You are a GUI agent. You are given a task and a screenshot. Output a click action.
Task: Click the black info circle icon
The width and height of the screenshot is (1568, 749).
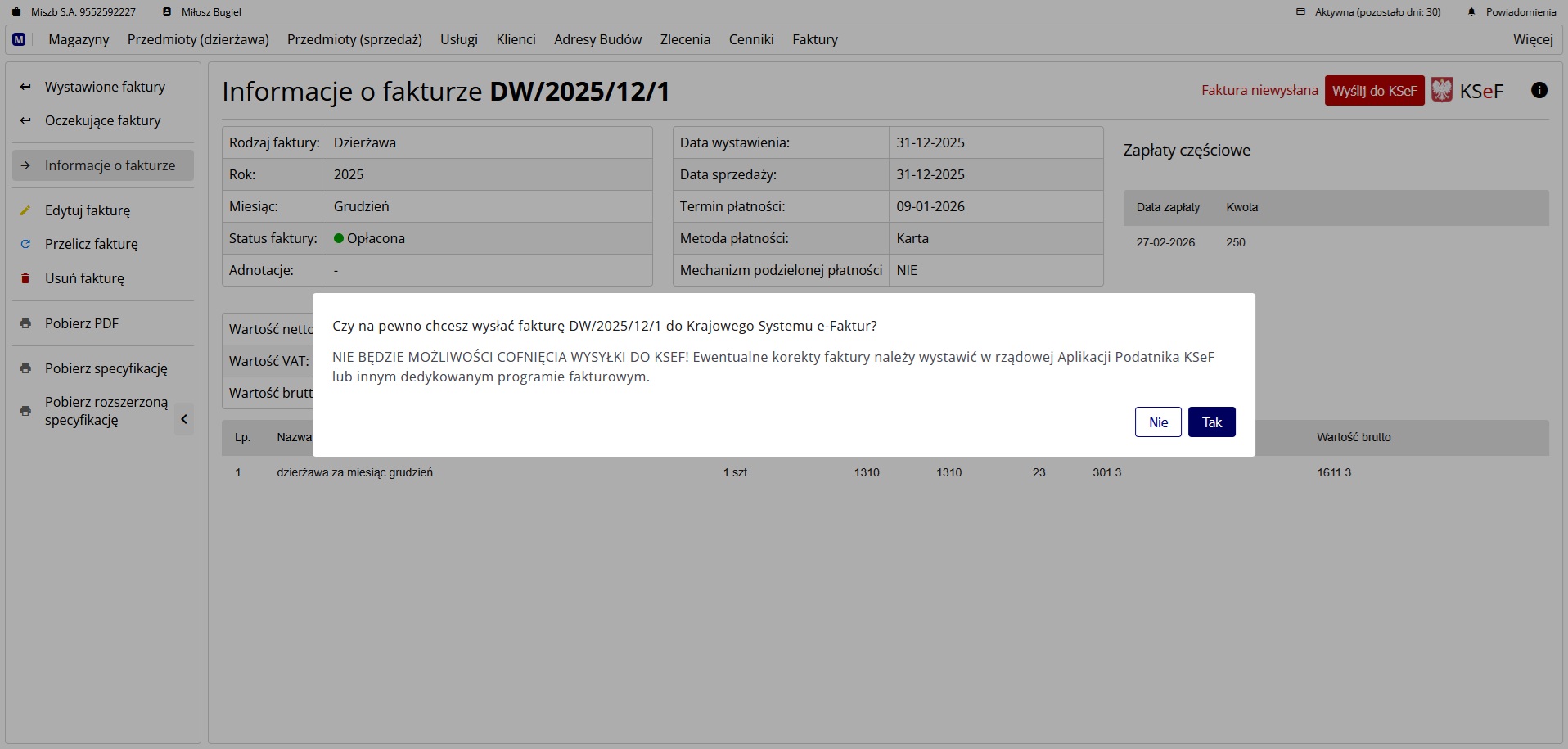pyautogui.click(x=1539, y=91)
